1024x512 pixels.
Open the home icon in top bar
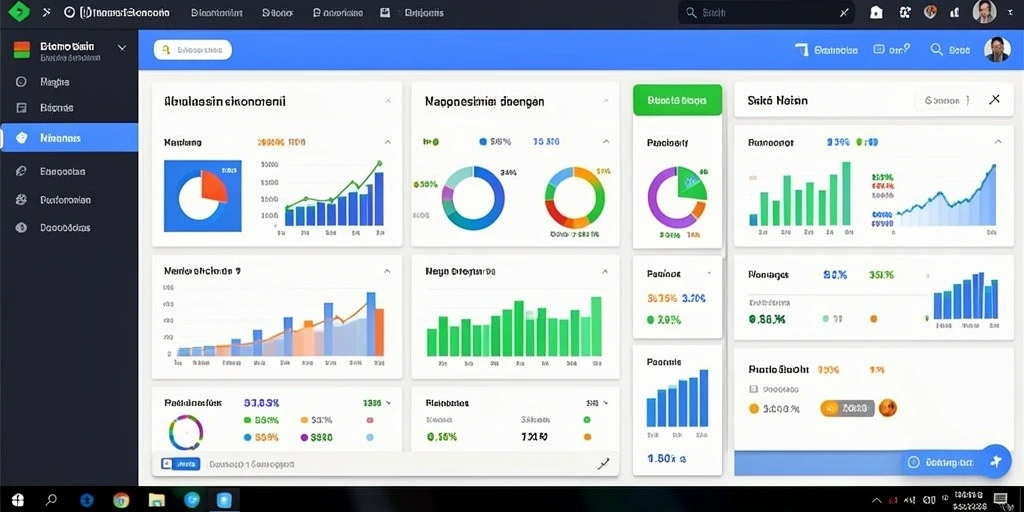click(876, 12)
